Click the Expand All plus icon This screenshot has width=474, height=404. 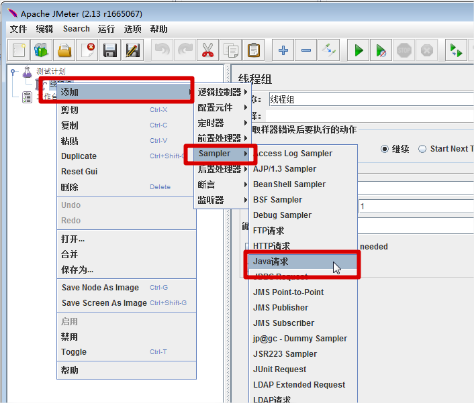point(283,51)
